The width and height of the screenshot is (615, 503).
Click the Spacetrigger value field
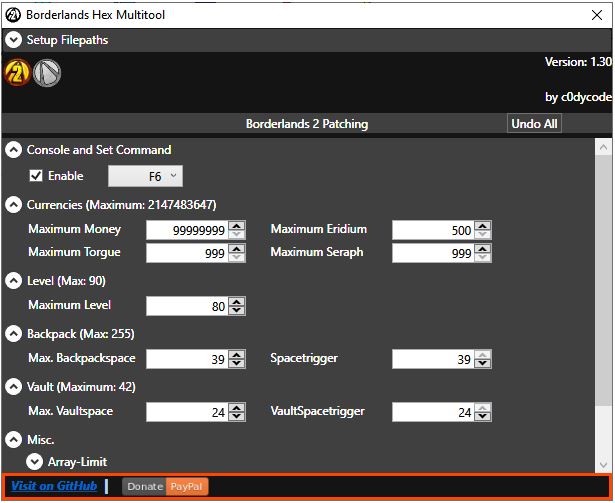click(x=433, y=359)
